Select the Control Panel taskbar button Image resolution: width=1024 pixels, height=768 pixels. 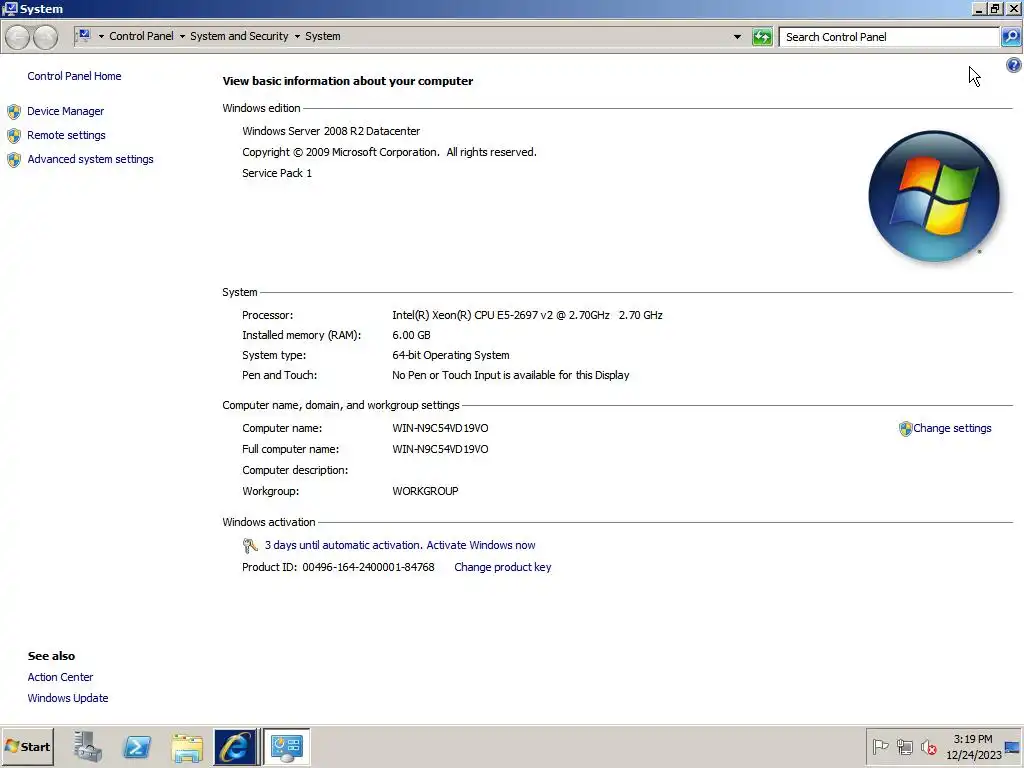(287, 746)
